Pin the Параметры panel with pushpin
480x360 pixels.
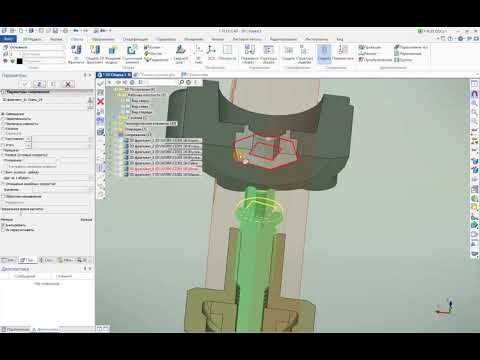pyautogui.click(x=85, y=76)
